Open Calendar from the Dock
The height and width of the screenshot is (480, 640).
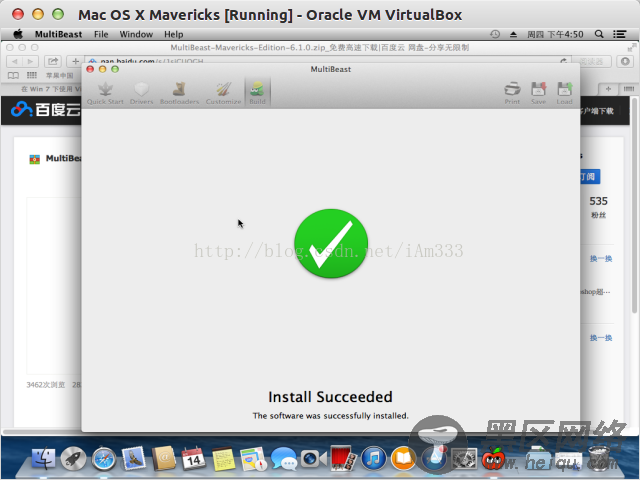click(x=193, y=458)
